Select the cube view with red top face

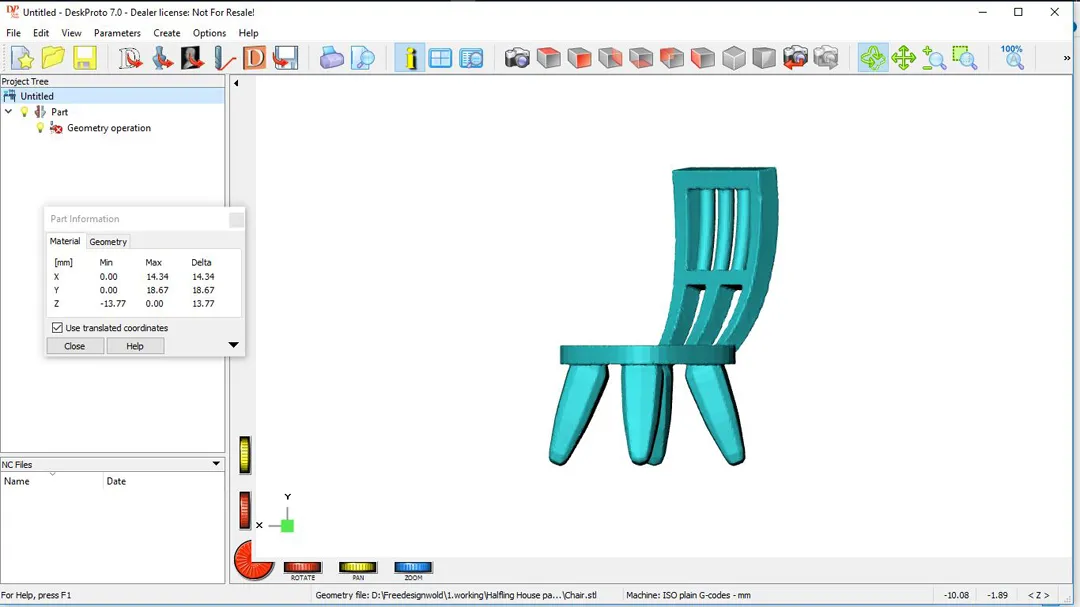(x=548, y=58)
